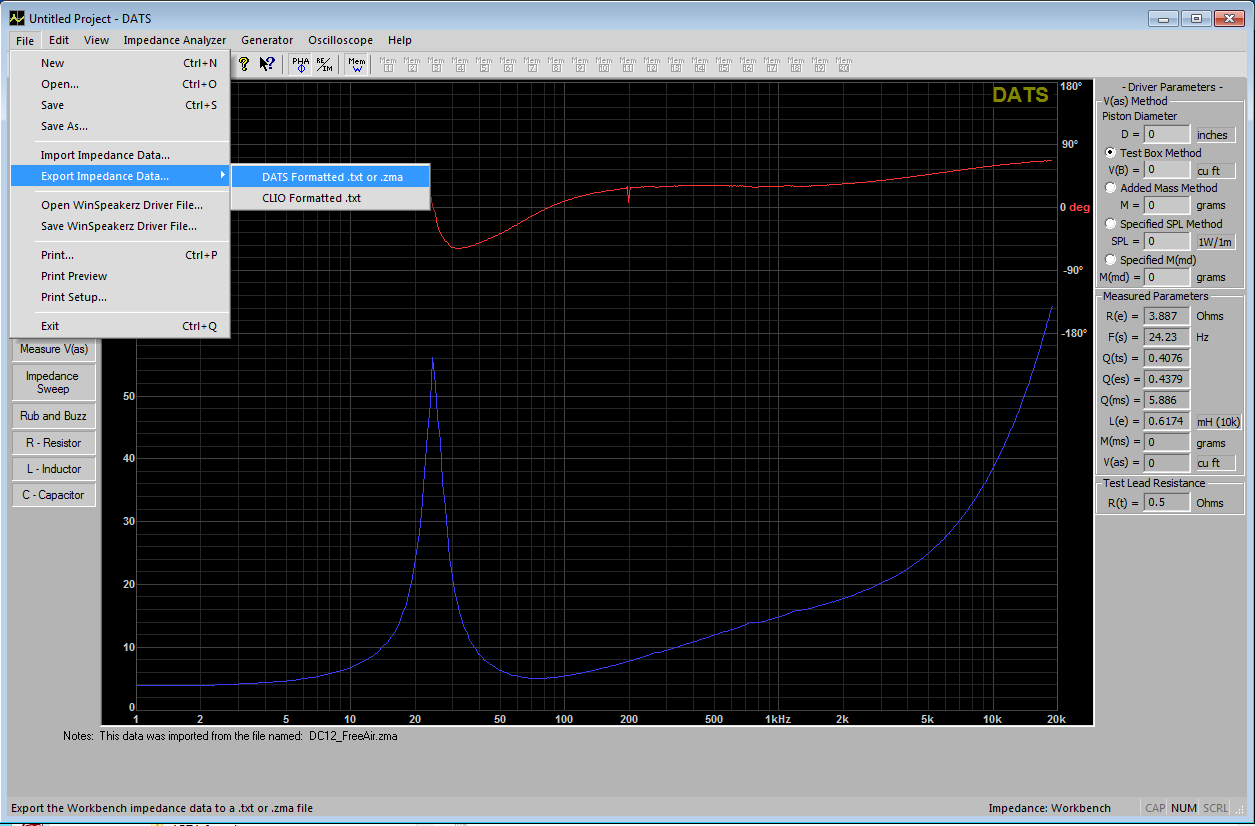Click the 1W/1m unit beside SPL

1215,241
